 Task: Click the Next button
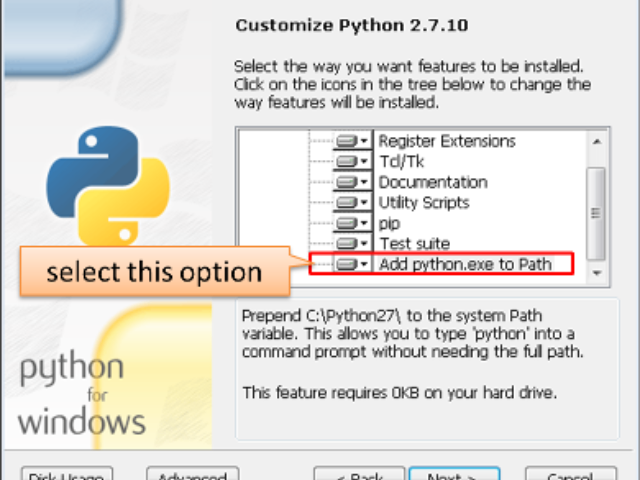454,473
